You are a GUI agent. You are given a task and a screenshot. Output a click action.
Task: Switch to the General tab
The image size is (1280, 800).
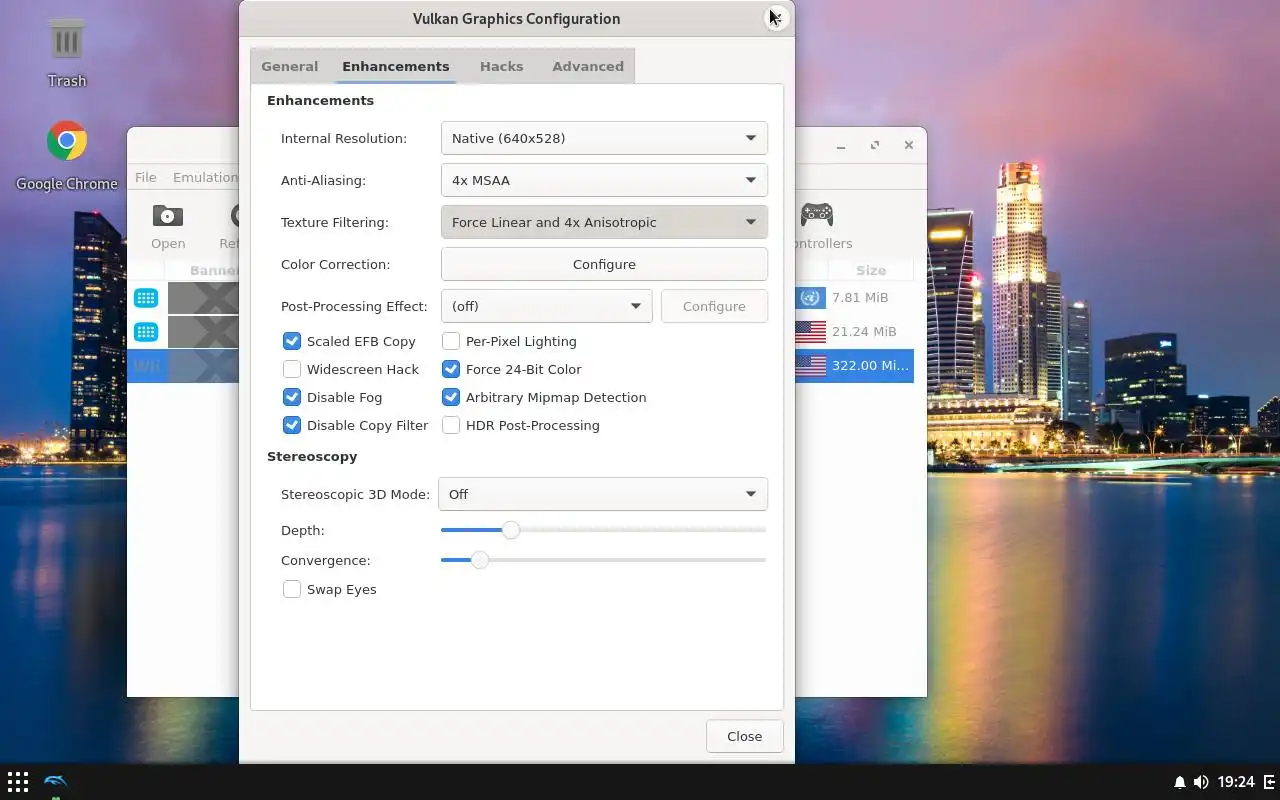(290, 66)
